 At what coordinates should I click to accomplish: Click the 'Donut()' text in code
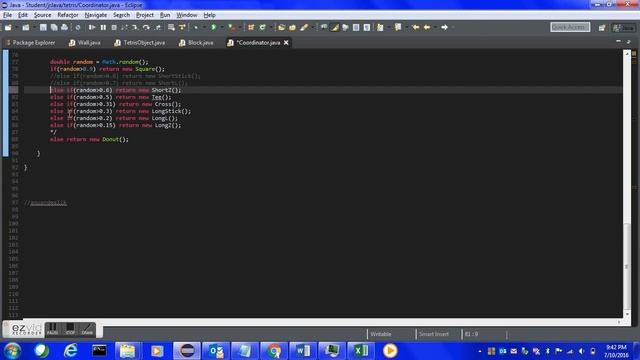[x=115, y=139]
